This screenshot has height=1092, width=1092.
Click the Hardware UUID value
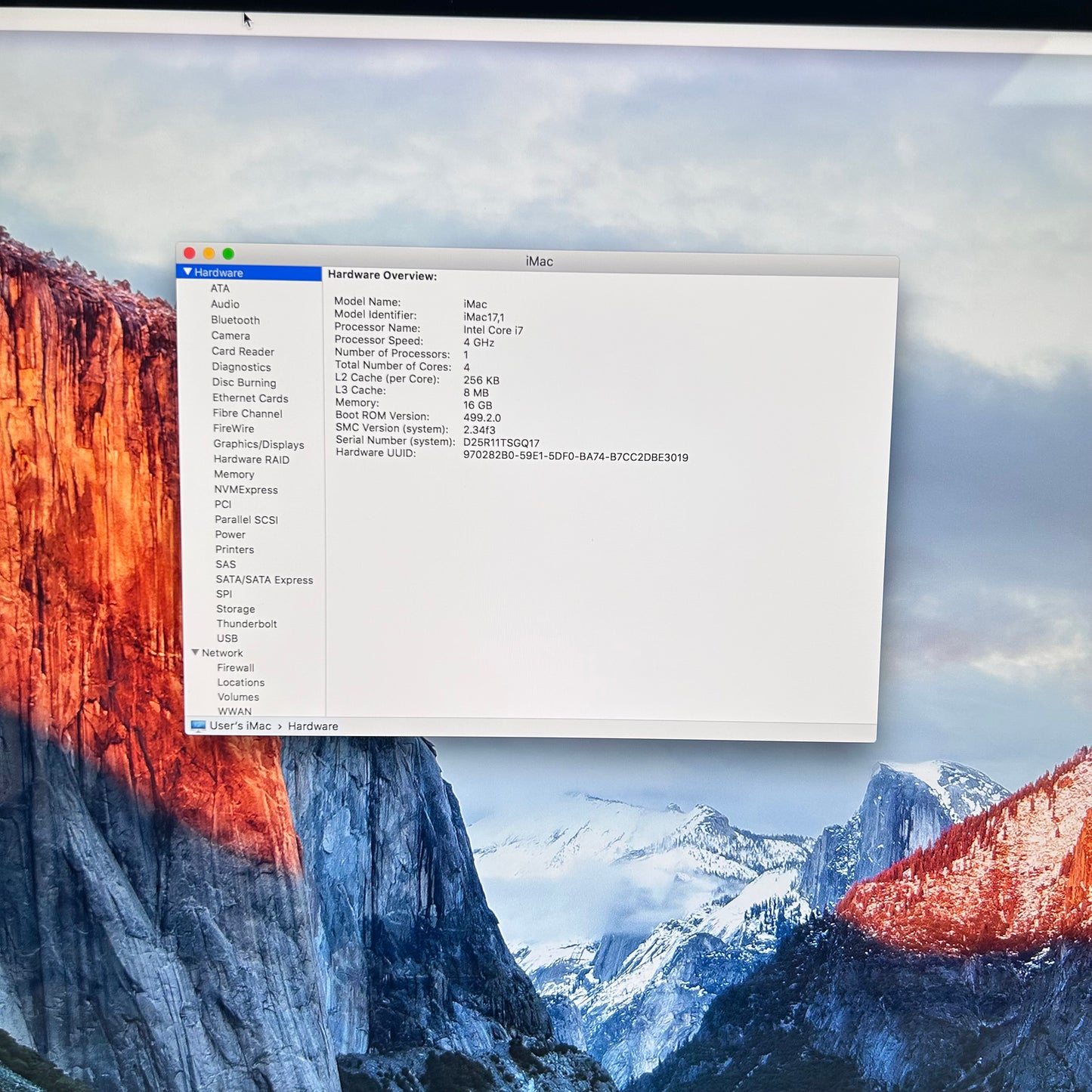(576, 457)
